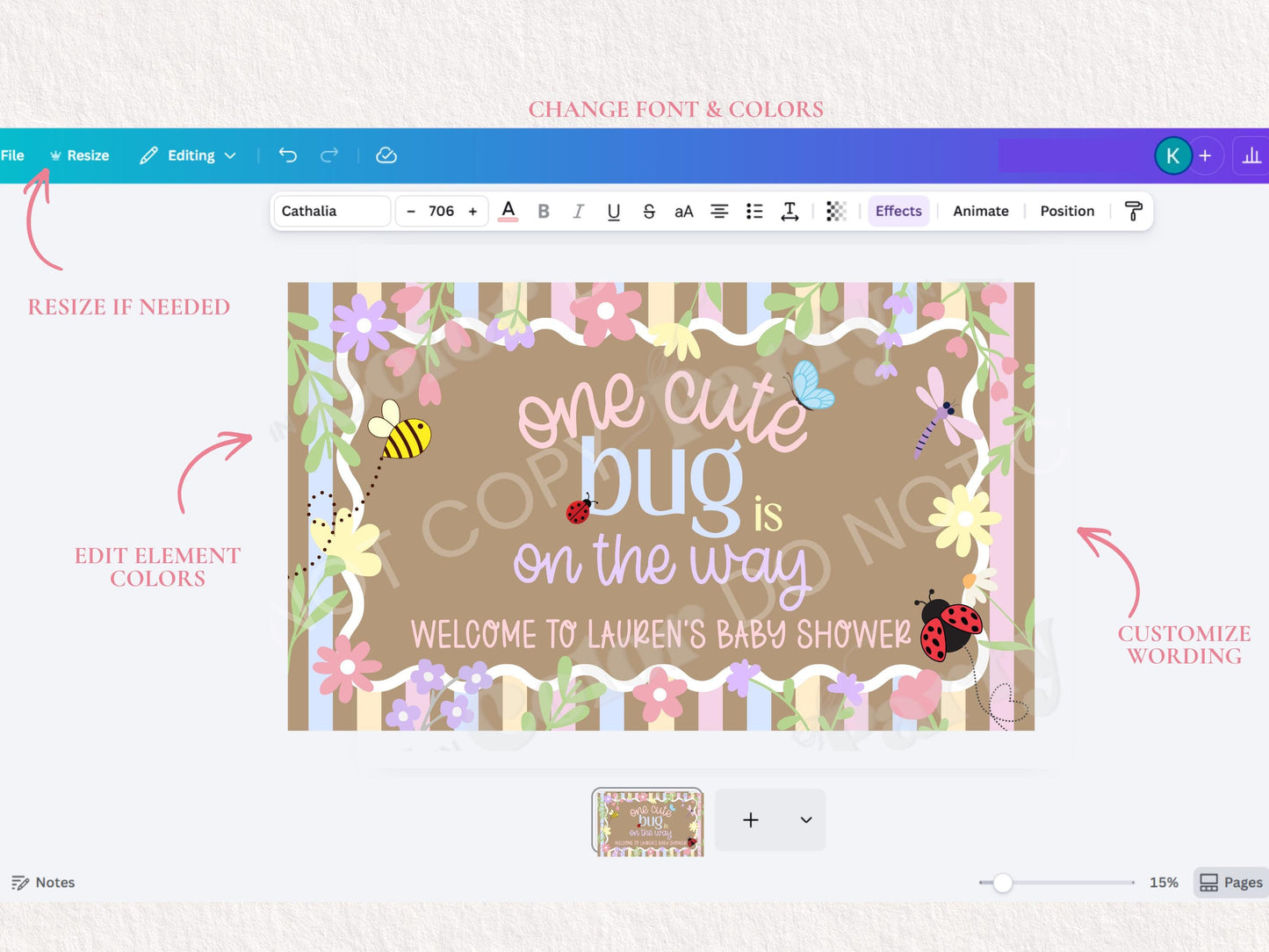Image resolution: width=1269 pixels, height=952 pixels.
Task: Toggle bold formatting
Action: click(x=544, y=211)
